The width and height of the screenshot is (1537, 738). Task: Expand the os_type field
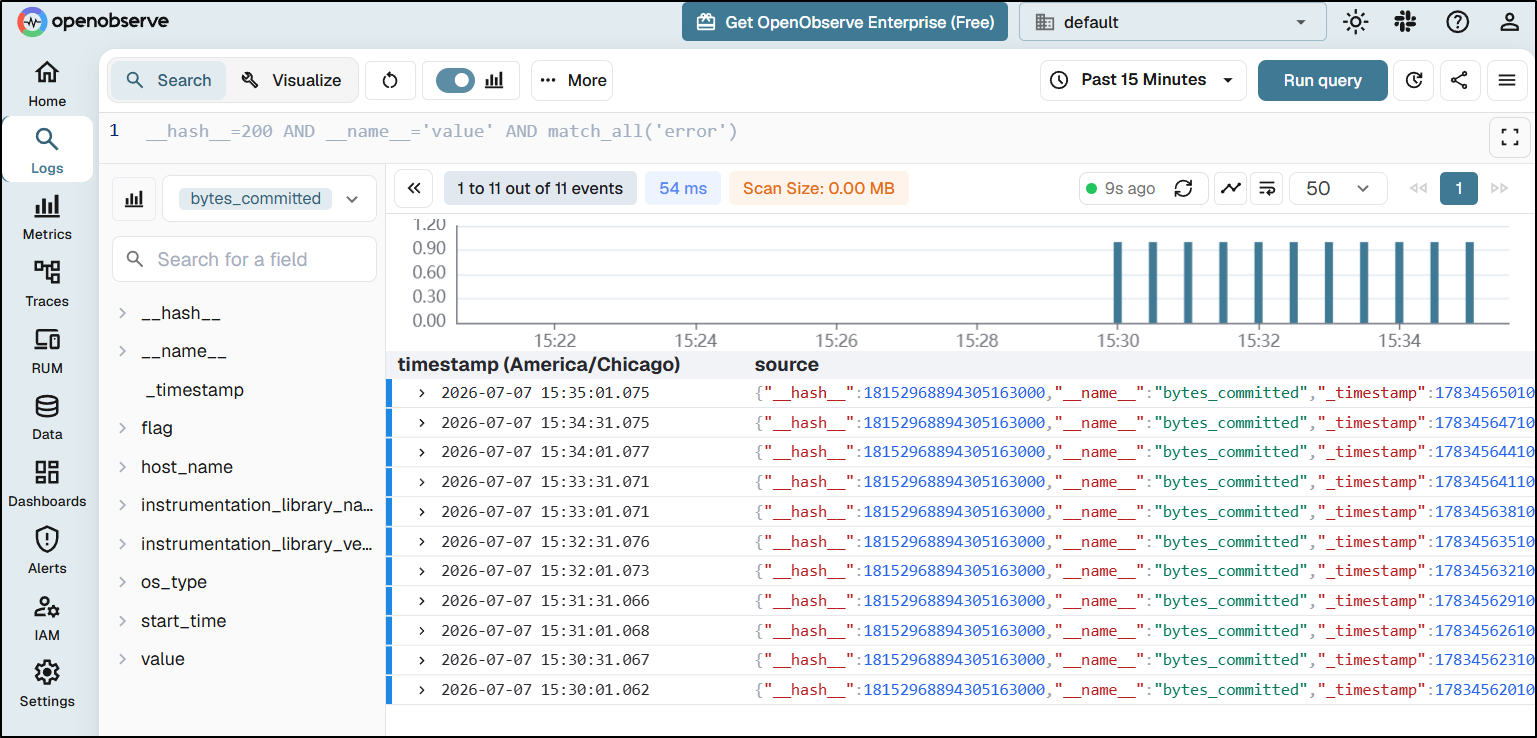click(123, 582)
